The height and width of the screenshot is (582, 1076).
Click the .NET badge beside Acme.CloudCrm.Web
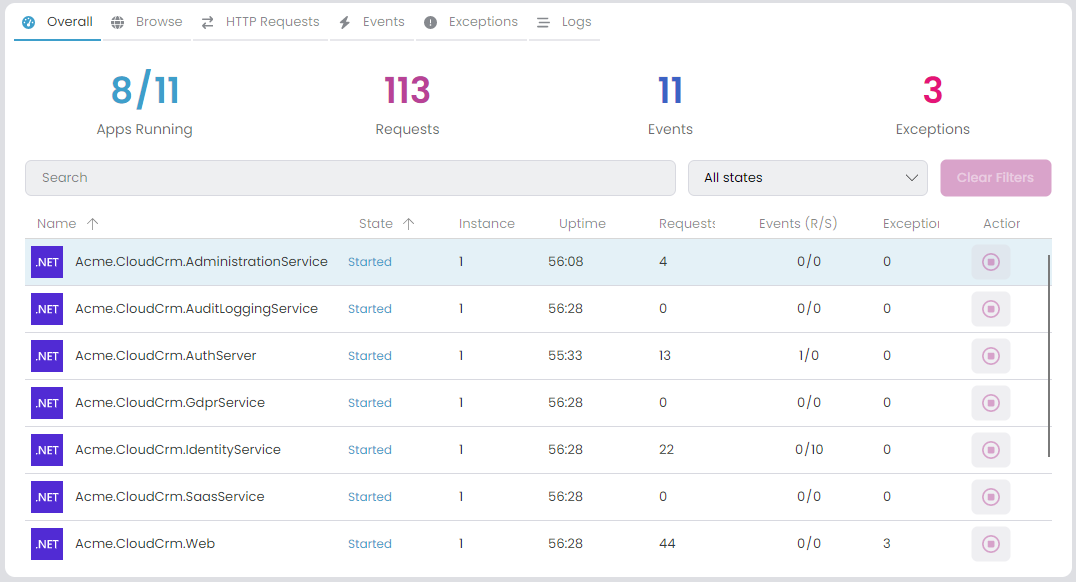(46, 543)
